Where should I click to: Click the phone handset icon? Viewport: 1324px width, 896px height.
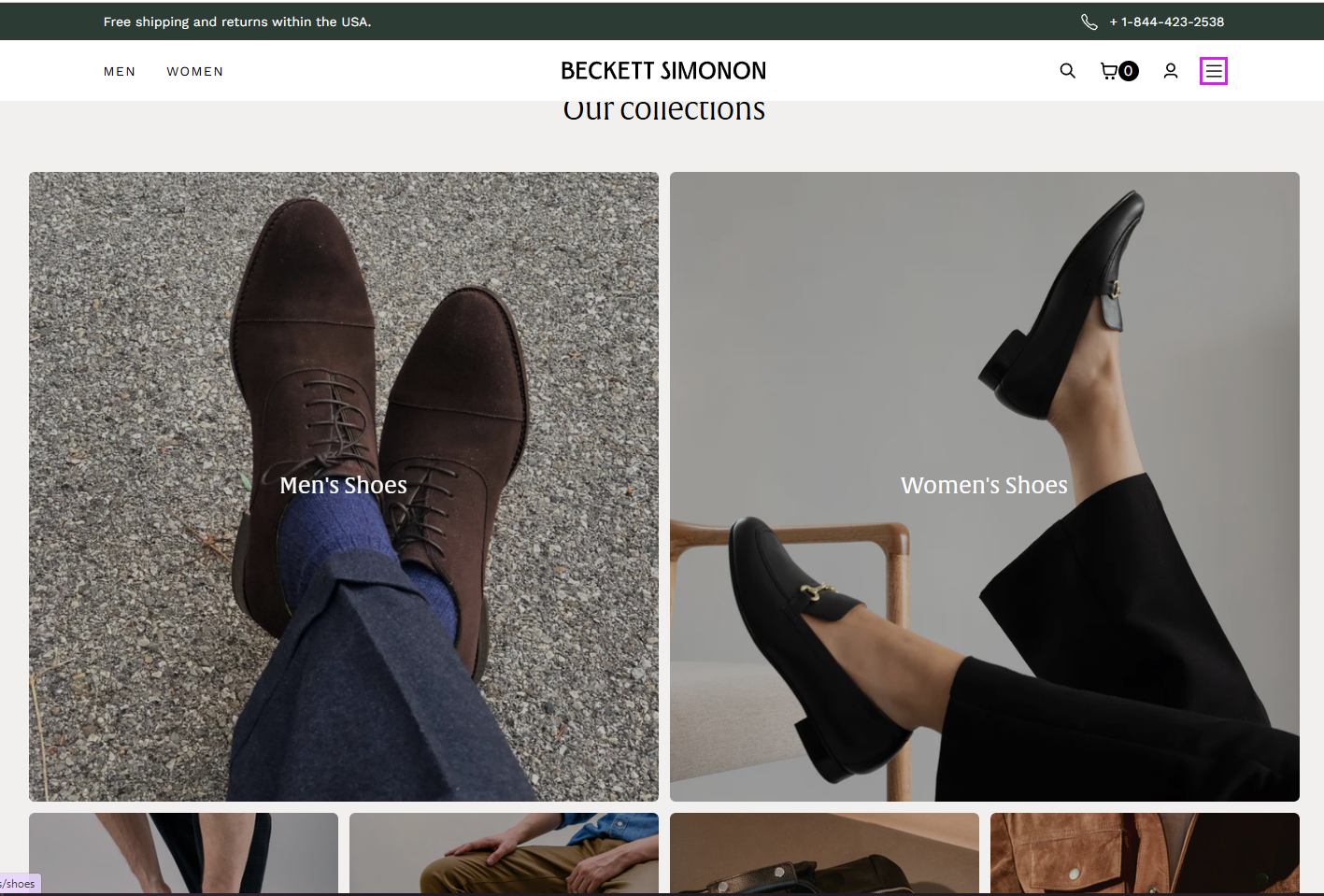tap(1089, 21)
